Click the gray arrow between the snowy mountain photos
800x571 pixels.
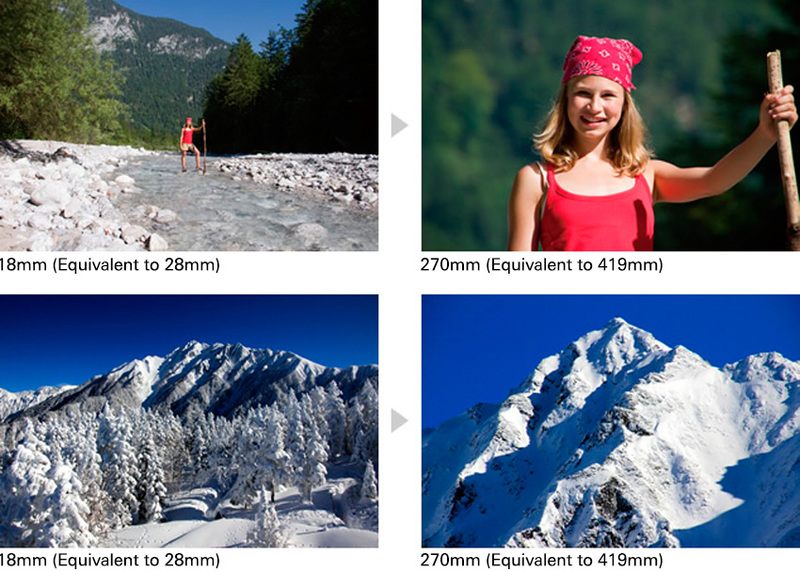point(399,421)
